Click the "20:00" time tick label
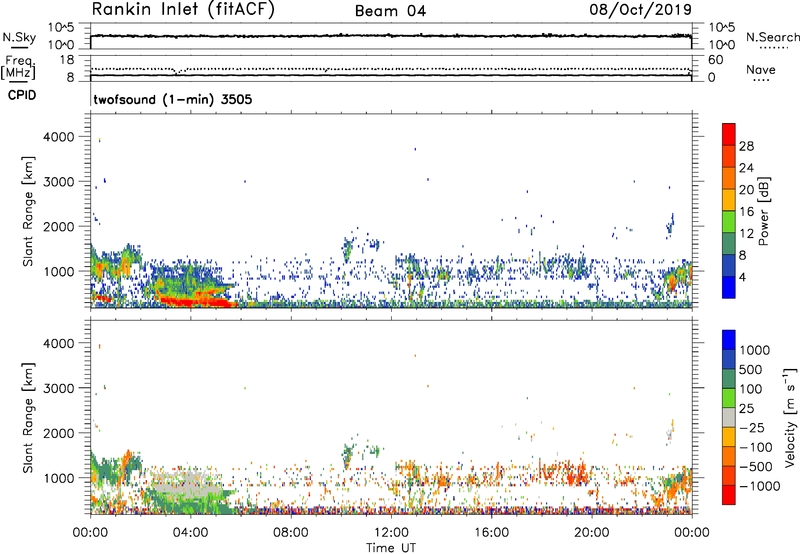The height and width of the screenshot is (554, 800). tap(591, 533)
